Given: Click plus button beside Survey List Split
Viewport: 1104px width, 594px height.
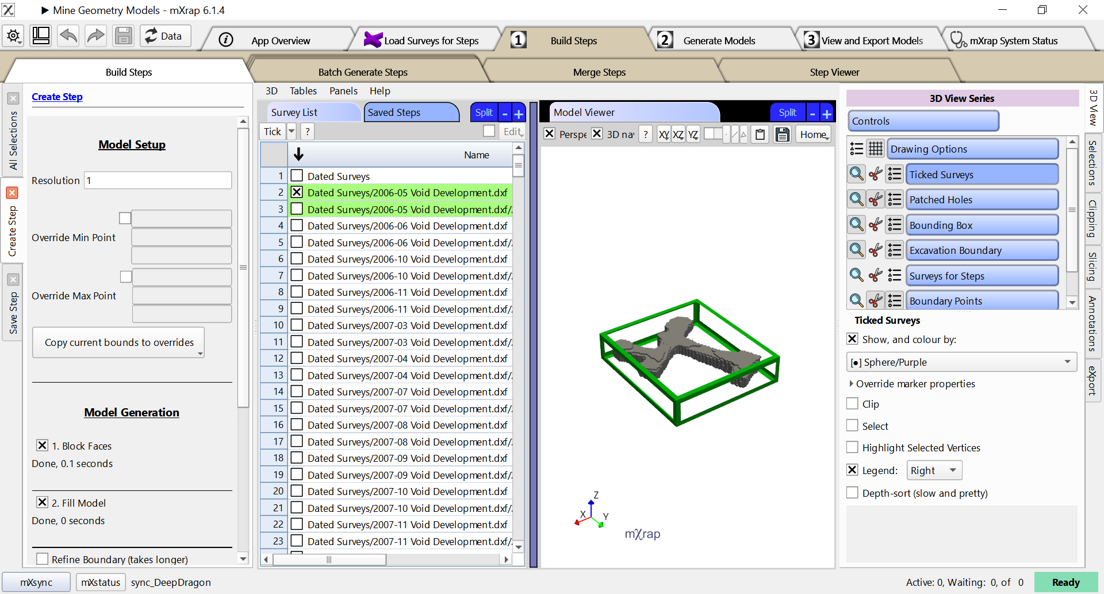Looking at the screenshot, I should [519, 113].
